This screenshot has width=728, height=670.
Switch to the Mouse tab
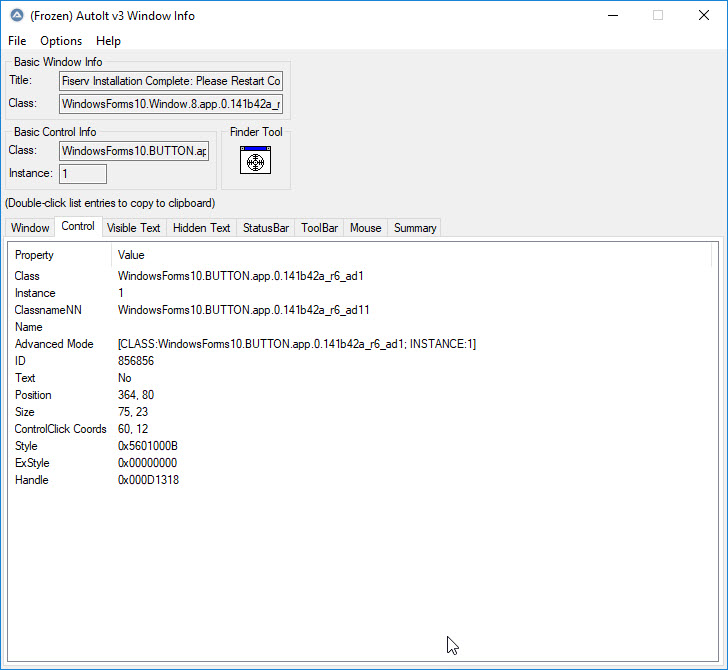(365, 228)
